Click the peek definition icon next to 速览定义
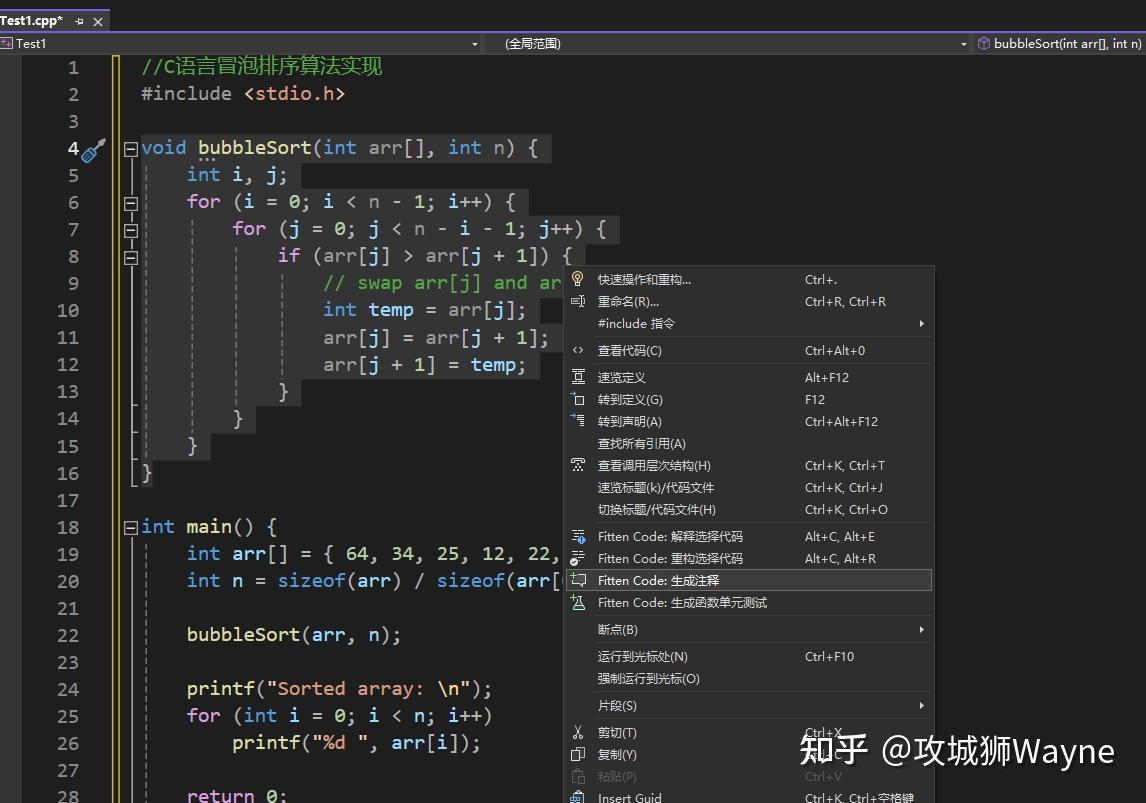This screenshot has height=803, width=1146. coord(578,377)
